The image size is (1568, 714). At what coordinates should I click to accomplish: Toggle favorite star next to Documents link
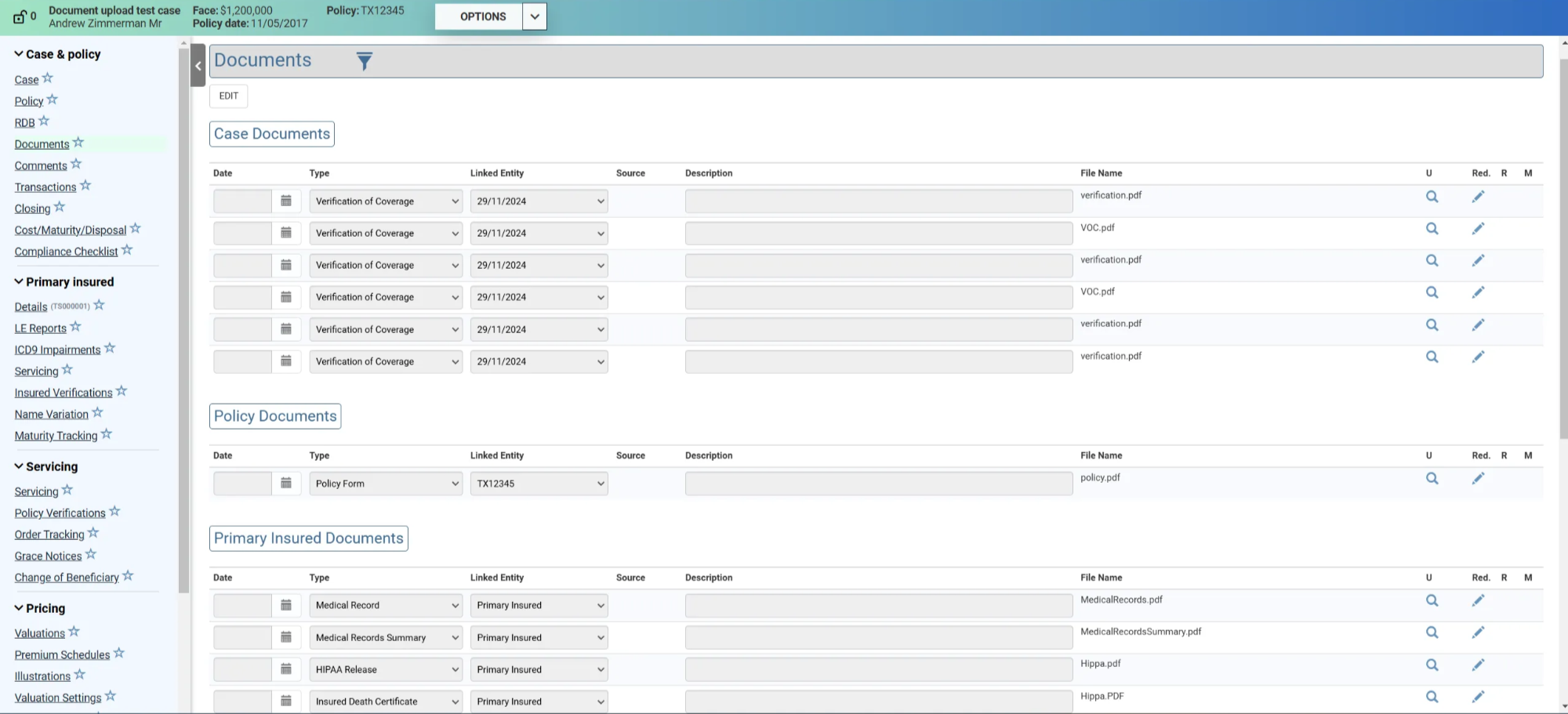coord(78,143)
